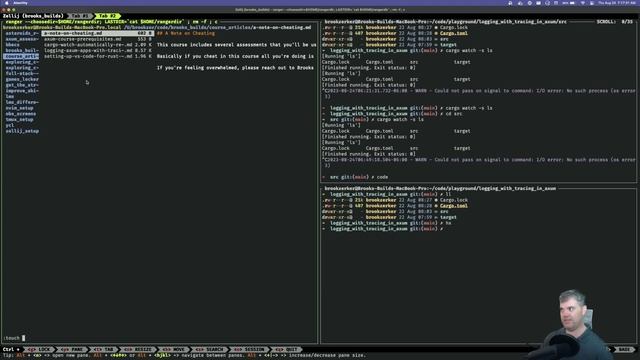Screen dimensions: 640x360
Task: Open the obs_screens directory in ranger
Action: pyautogui.click(x=20, y=114)
